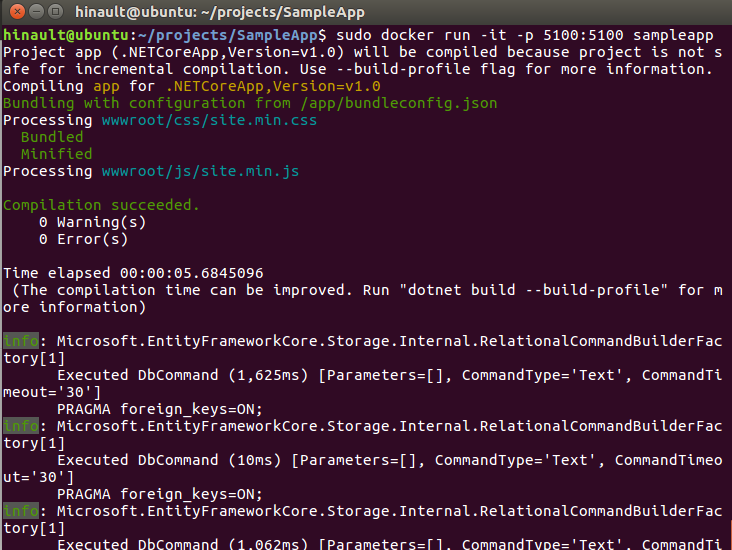Click the green "Minified" status text
732x550 pixels.
click(56, 154)
